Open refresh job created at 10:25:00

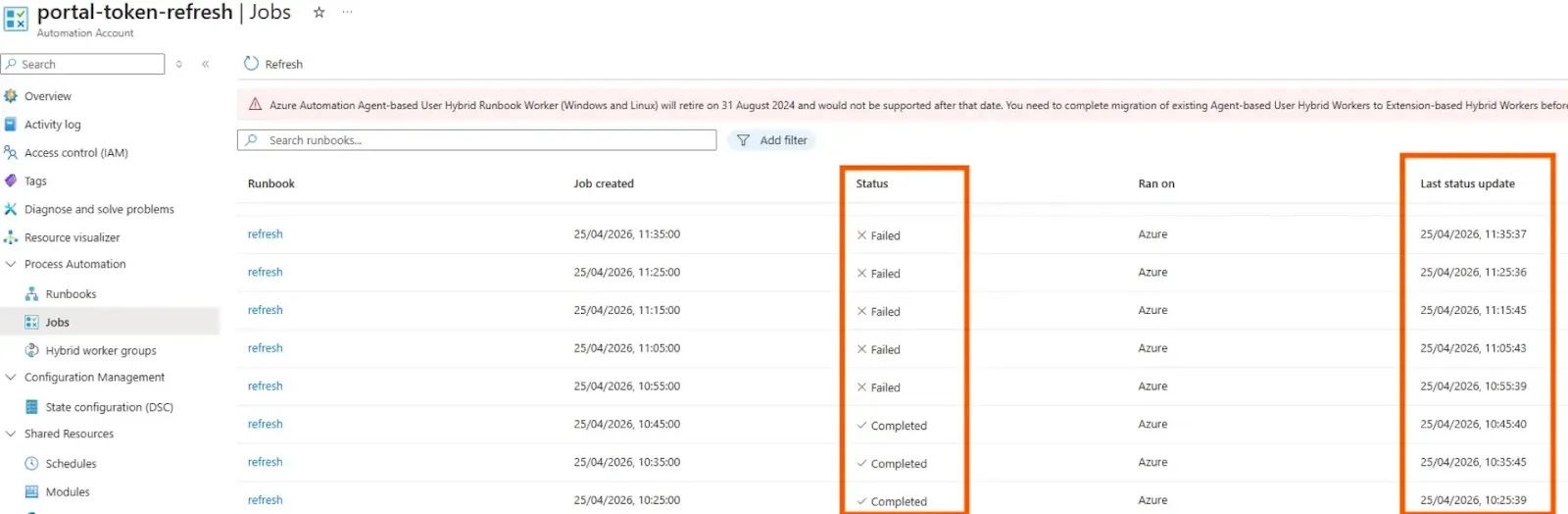coord(265,500)
